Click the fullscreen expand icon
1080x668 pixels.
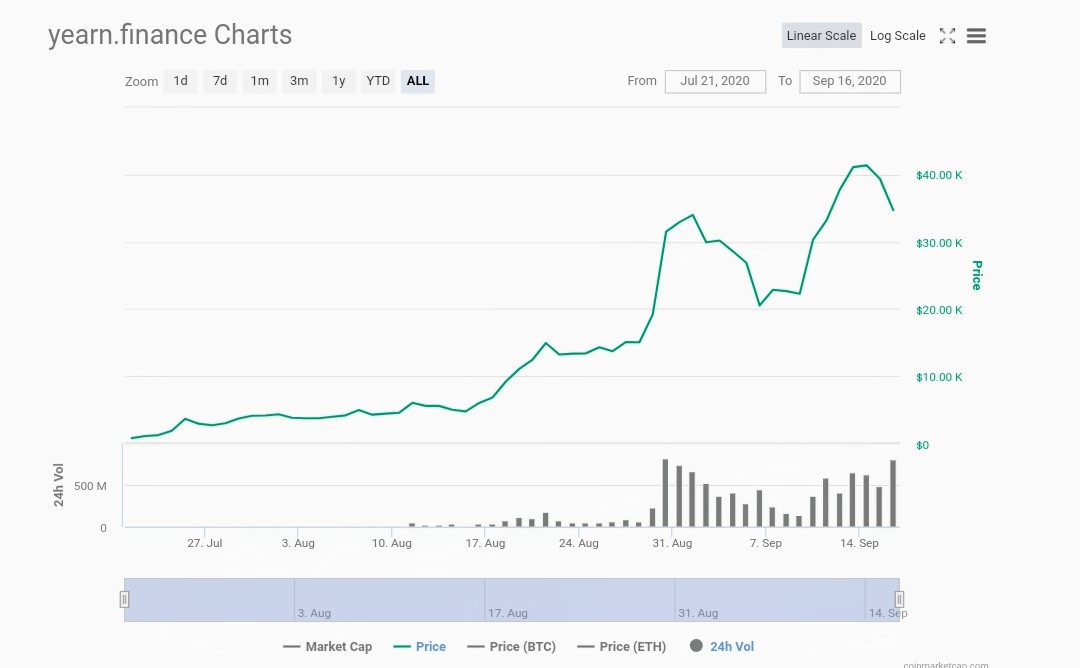click(947, 36)
